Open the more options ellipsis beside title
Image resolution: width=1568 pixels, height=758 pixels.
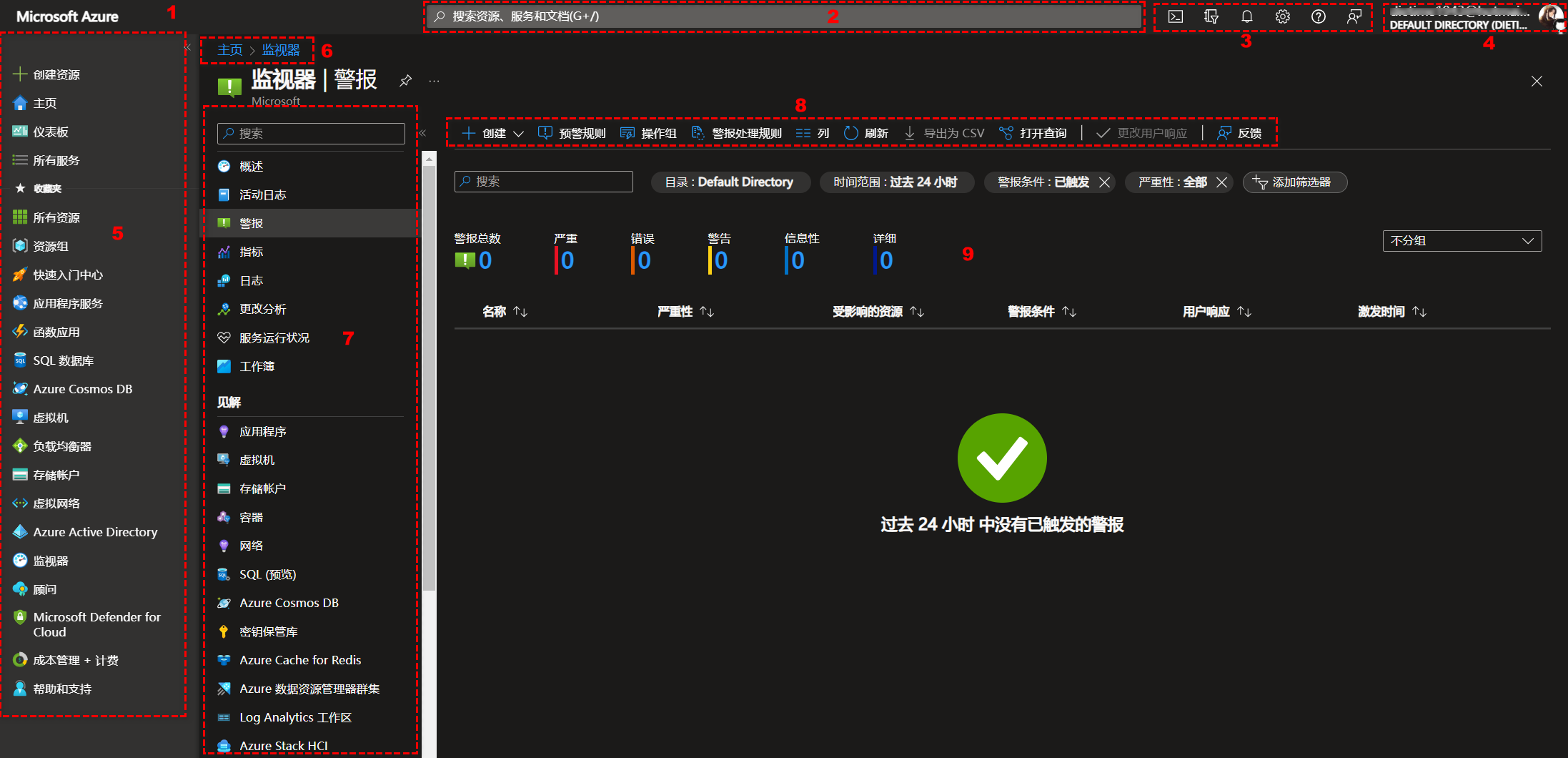coord(434,81)
